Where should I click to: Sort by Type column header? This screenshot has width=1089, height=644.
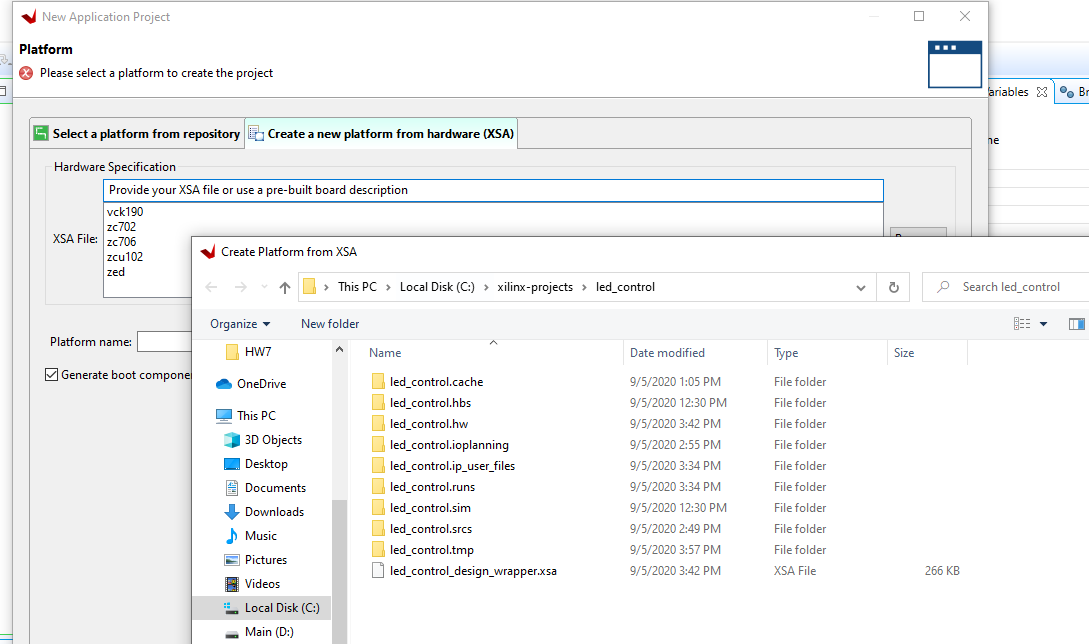(x=785, y=353)
